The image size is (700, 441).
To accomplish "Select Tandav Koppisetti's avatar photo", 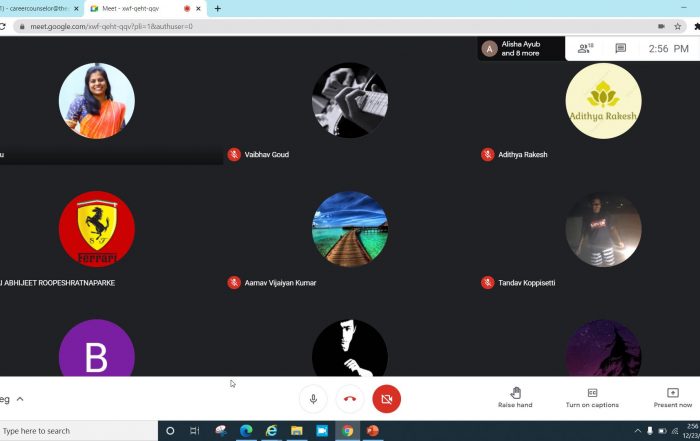I will [x=604, y=229].
